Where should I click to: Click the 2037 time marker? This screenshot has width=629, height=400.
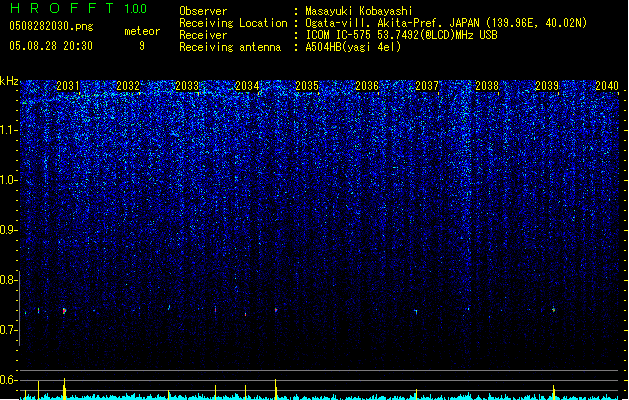pyautogui.click(x=427, y=86)
